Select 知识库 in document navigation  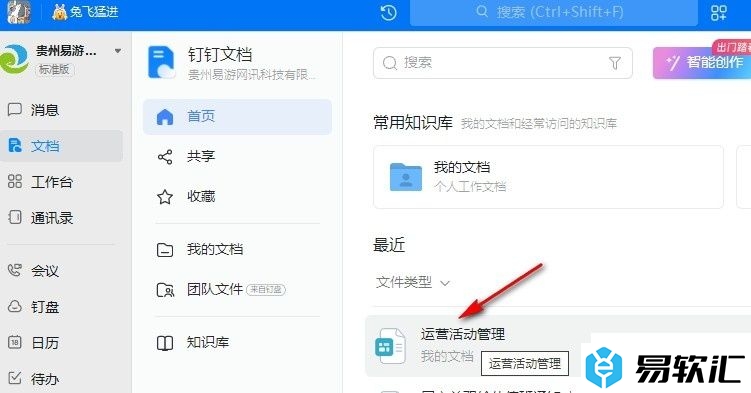pos(237,343)
